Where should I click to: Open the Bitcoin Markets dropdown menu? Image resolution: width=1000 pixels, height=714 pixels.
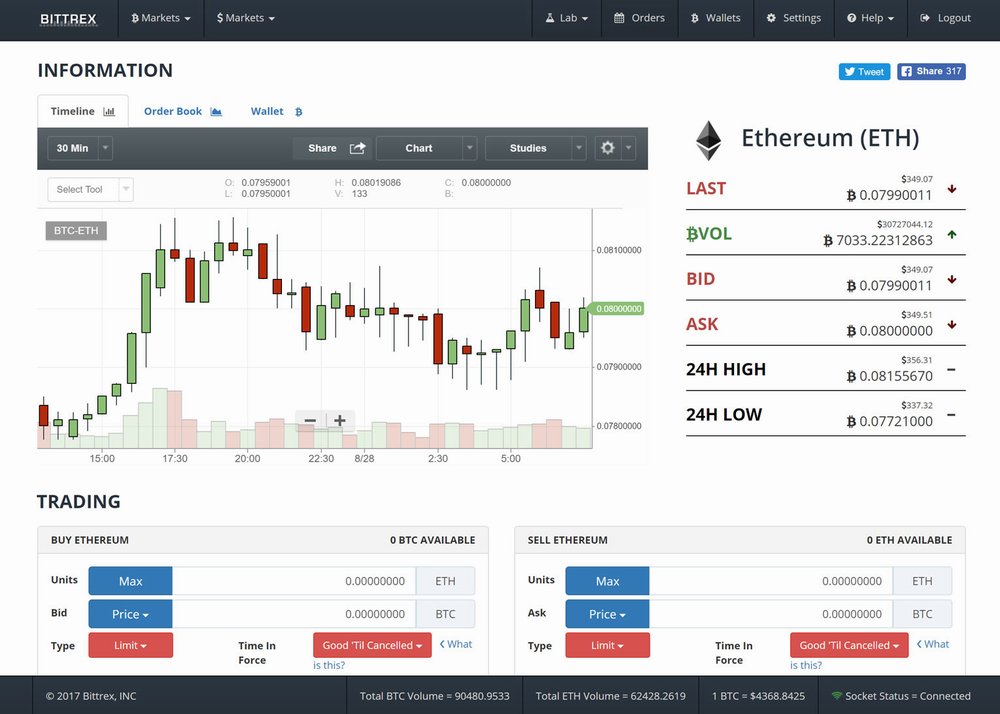point(161,18)
